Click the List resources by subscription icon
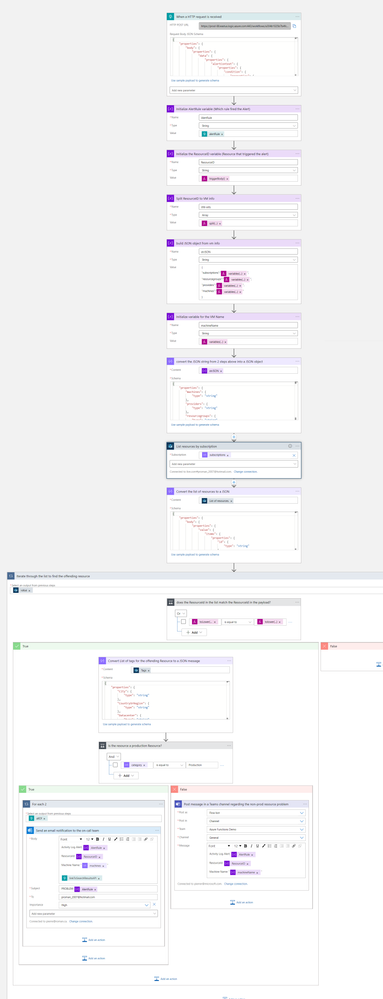 click(170, 447)
